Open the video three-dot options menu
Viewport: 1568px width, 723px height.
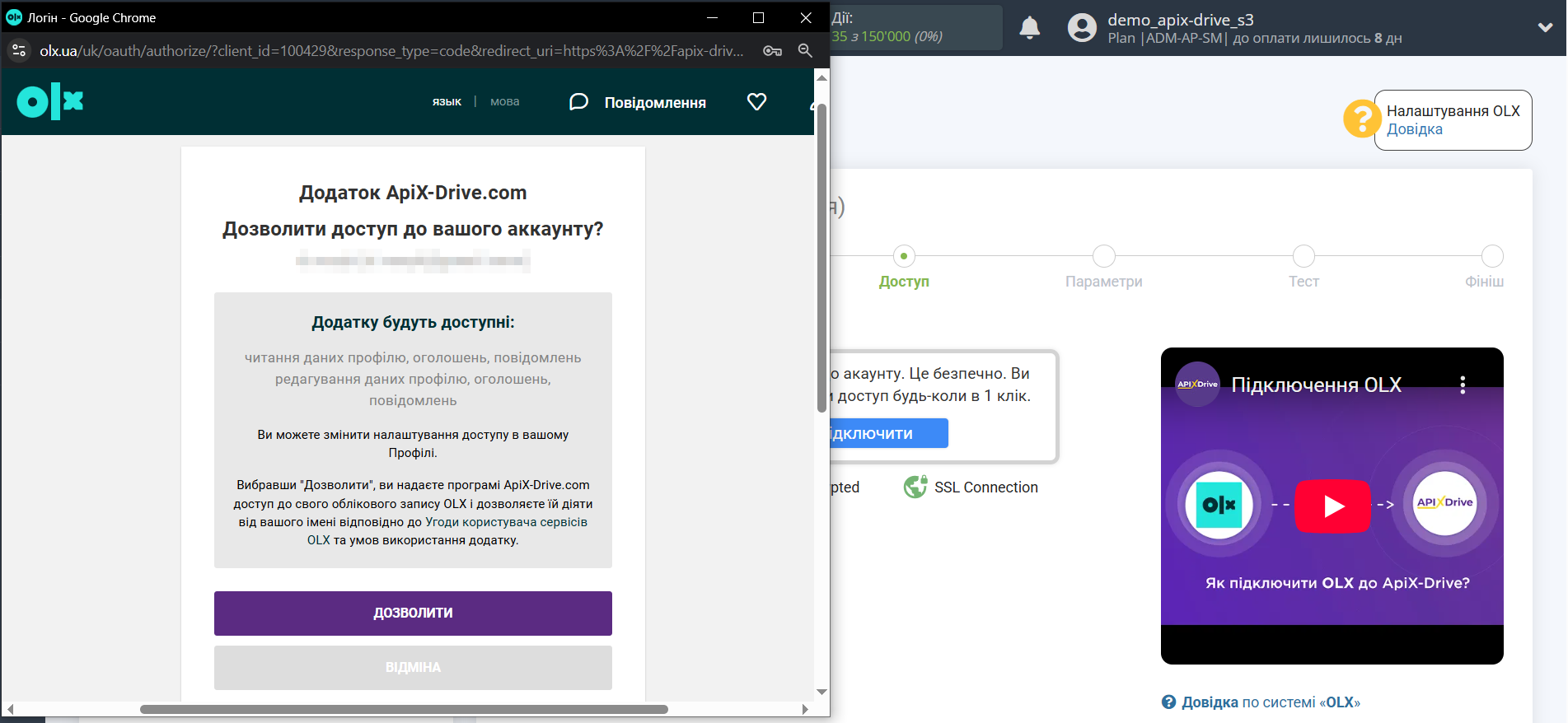tap(1463, 385)
